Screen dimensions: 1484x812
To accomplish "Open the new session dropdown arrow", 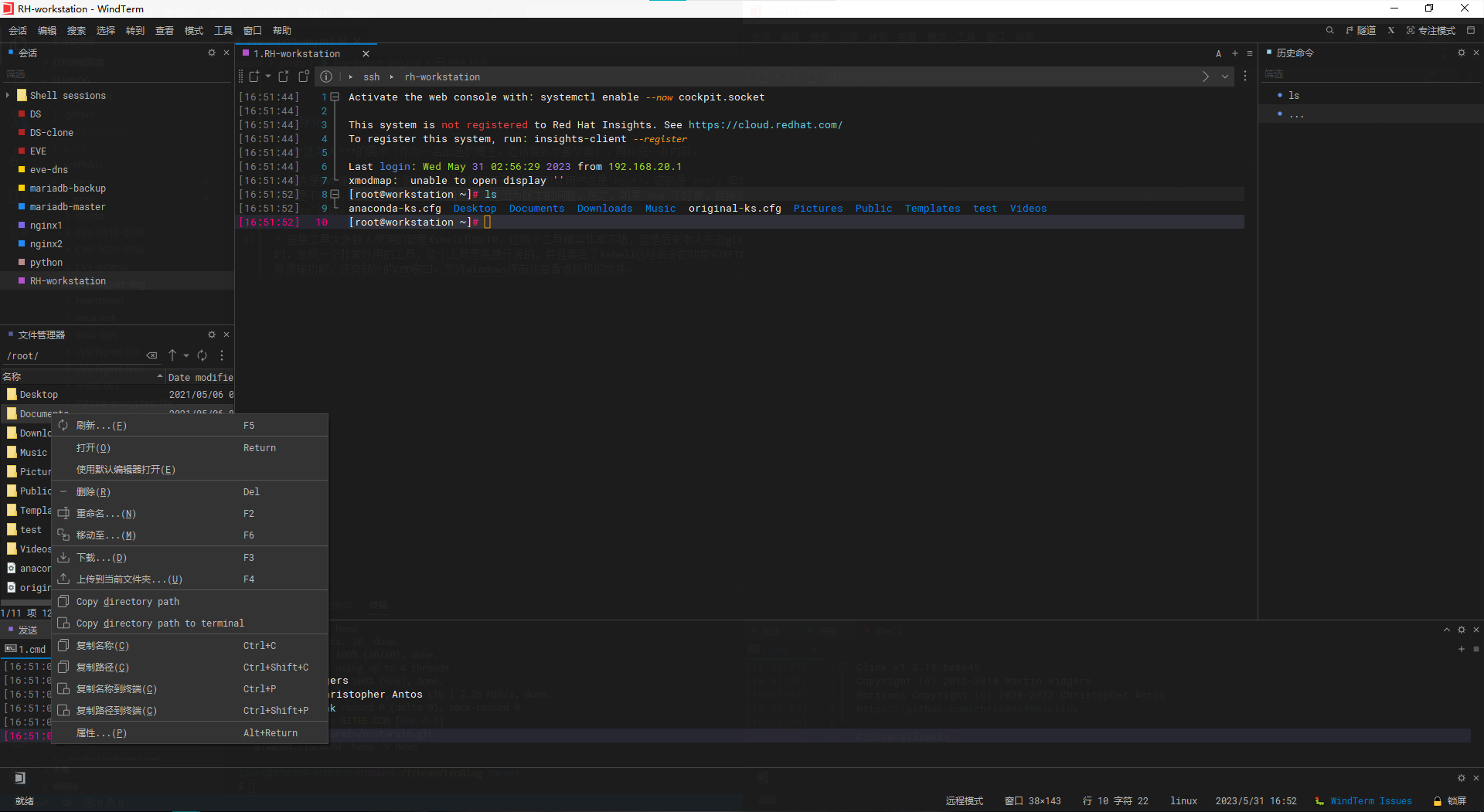I will click(268, 76).
